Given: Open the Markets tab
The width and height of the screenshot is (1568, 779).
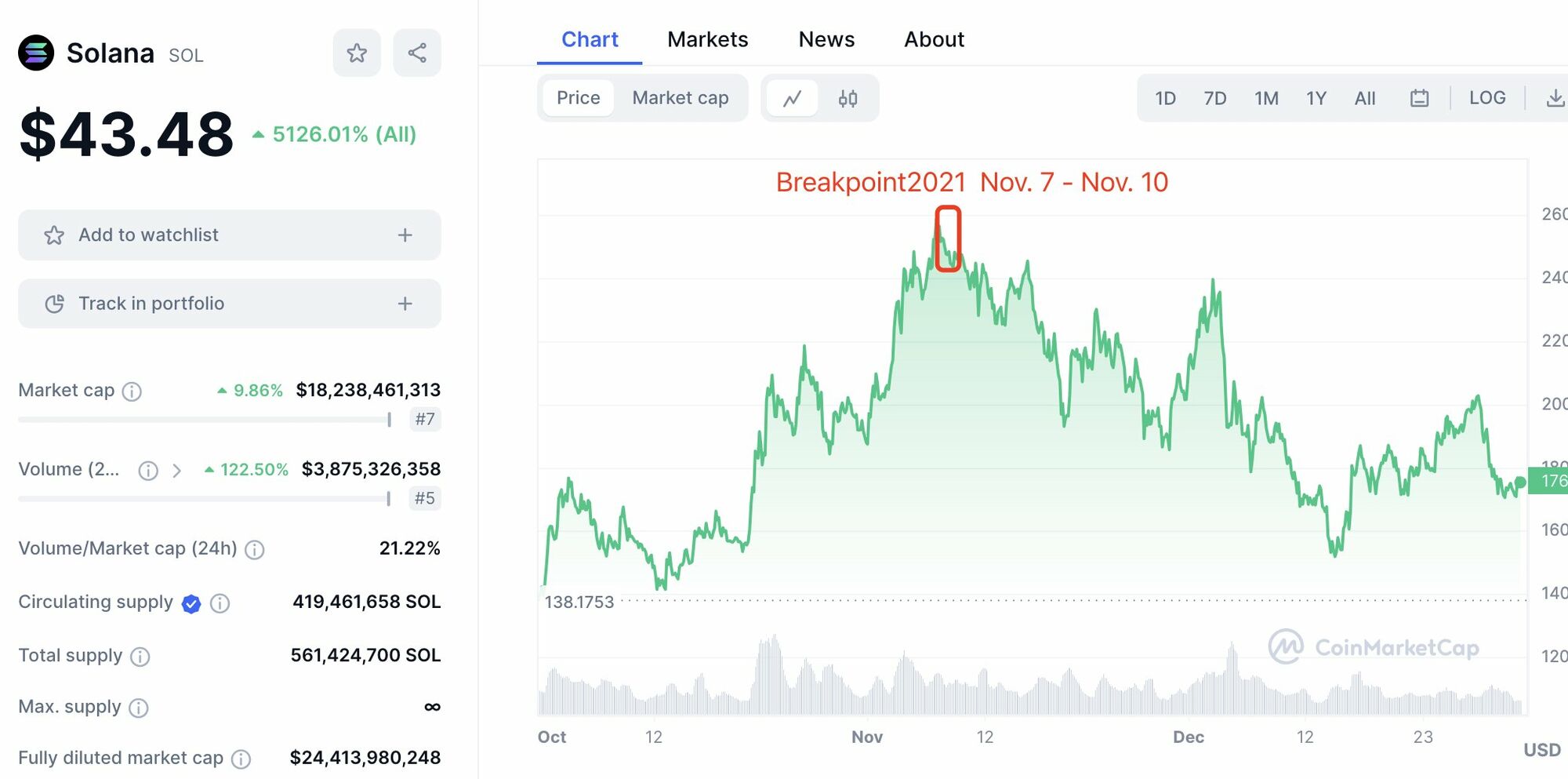Looking at the screenshot, I should [707, 39].
